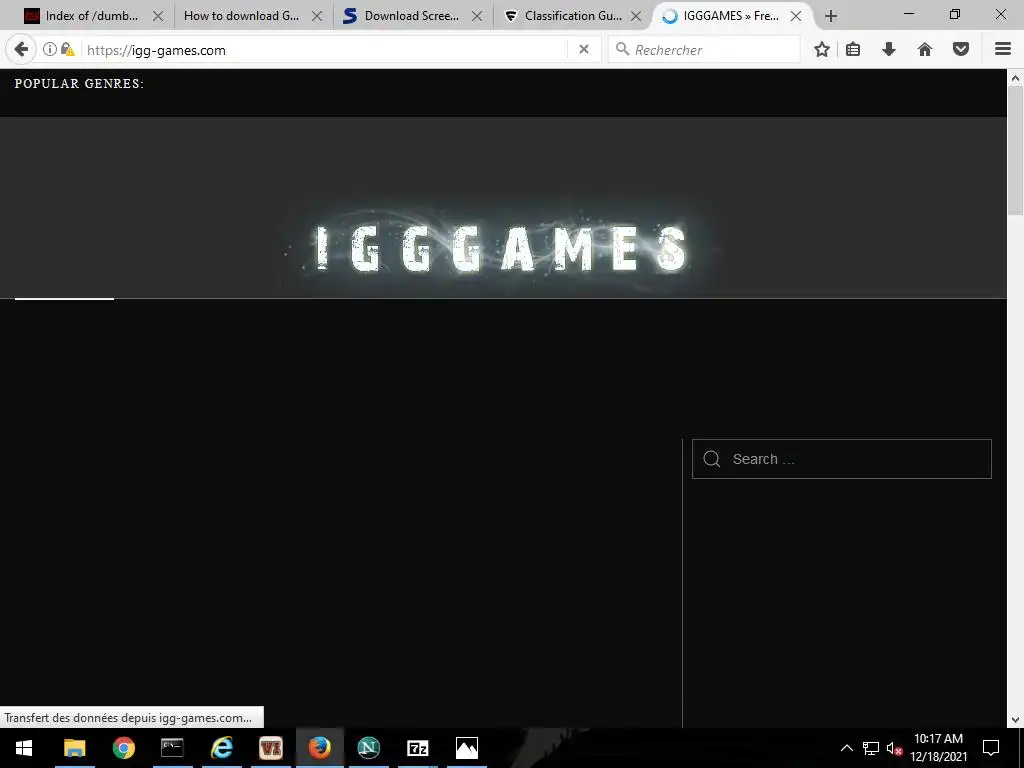
Task: Open network status tray icon
Action: pyautogui.click(x=871, y=748)
